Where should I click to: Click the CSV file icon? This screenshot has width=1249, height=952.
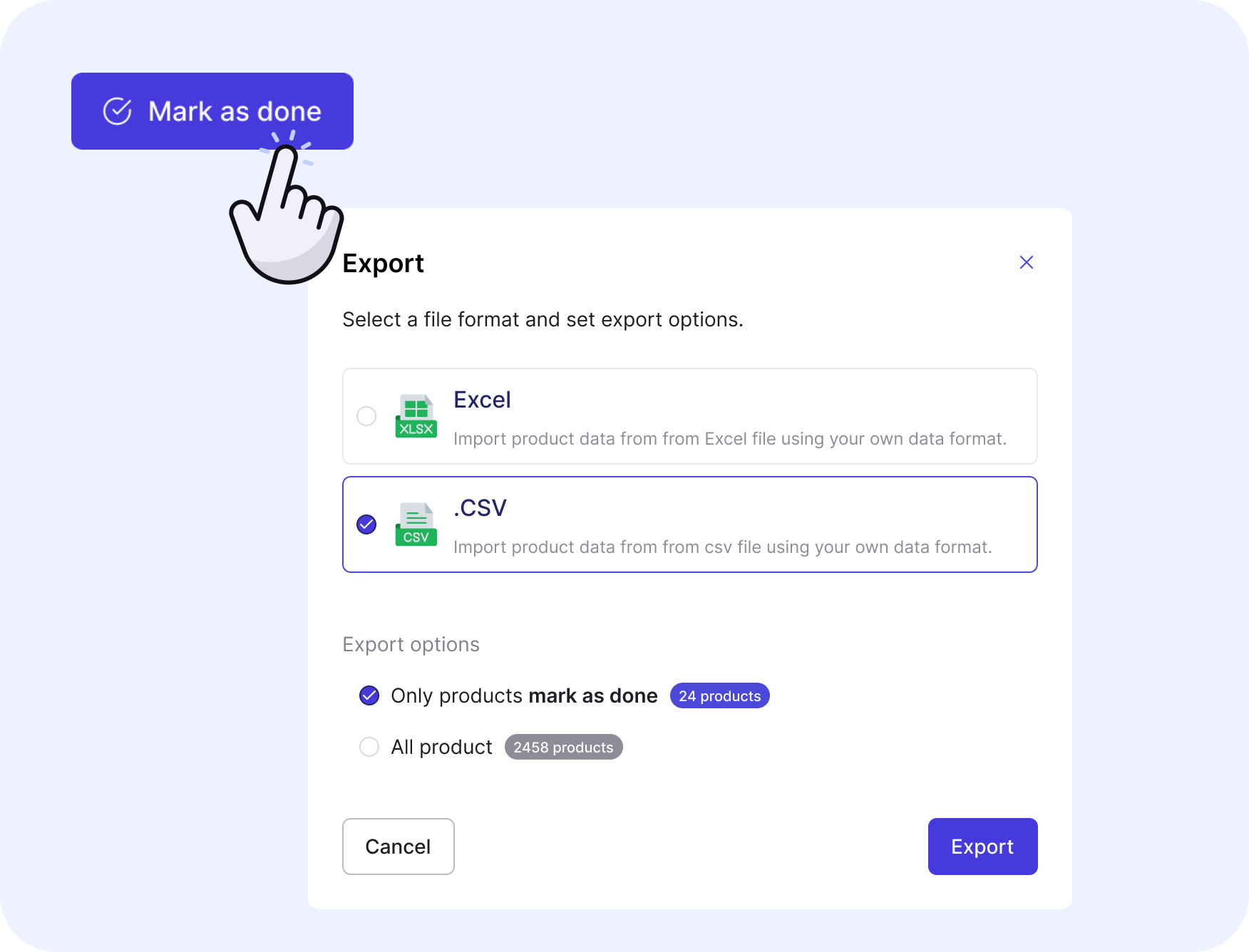416,524
